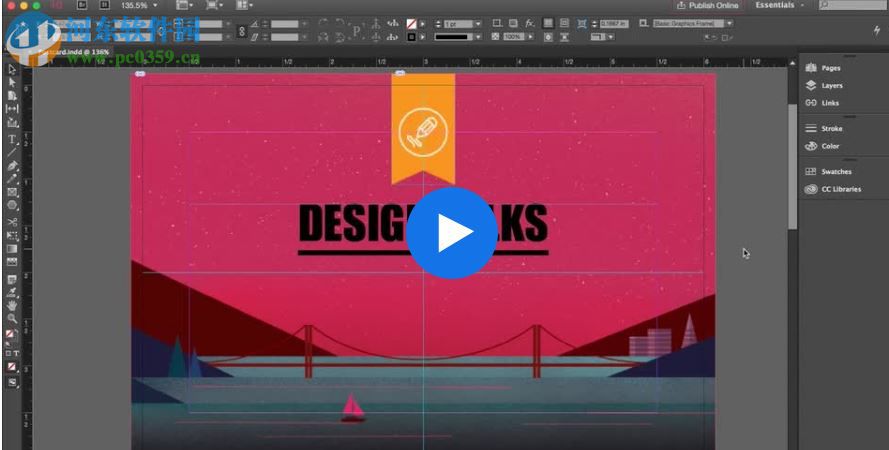Select the Scissors tool
This screenshot has height=450, width=889.
12,222
